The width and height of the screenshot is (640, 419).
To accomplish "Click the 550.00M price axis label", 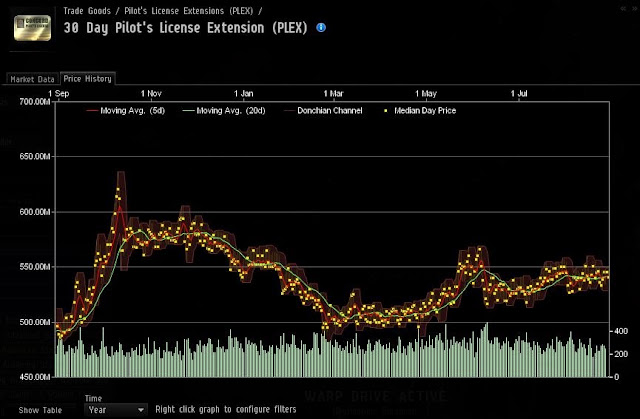I will [35, 267].
